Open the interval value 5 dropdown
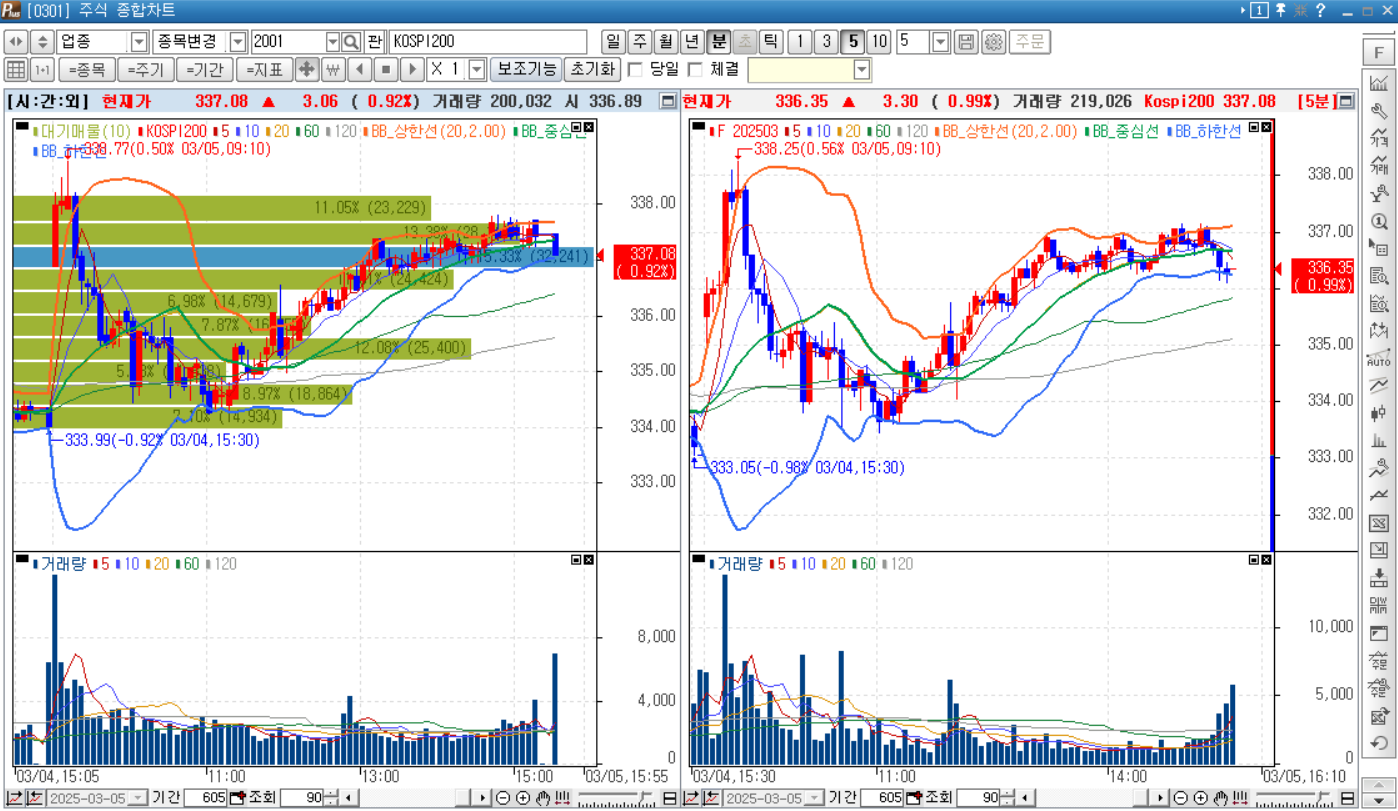Image resolution: width=1398 pixels, height=811 pixels. pos(940,42)
